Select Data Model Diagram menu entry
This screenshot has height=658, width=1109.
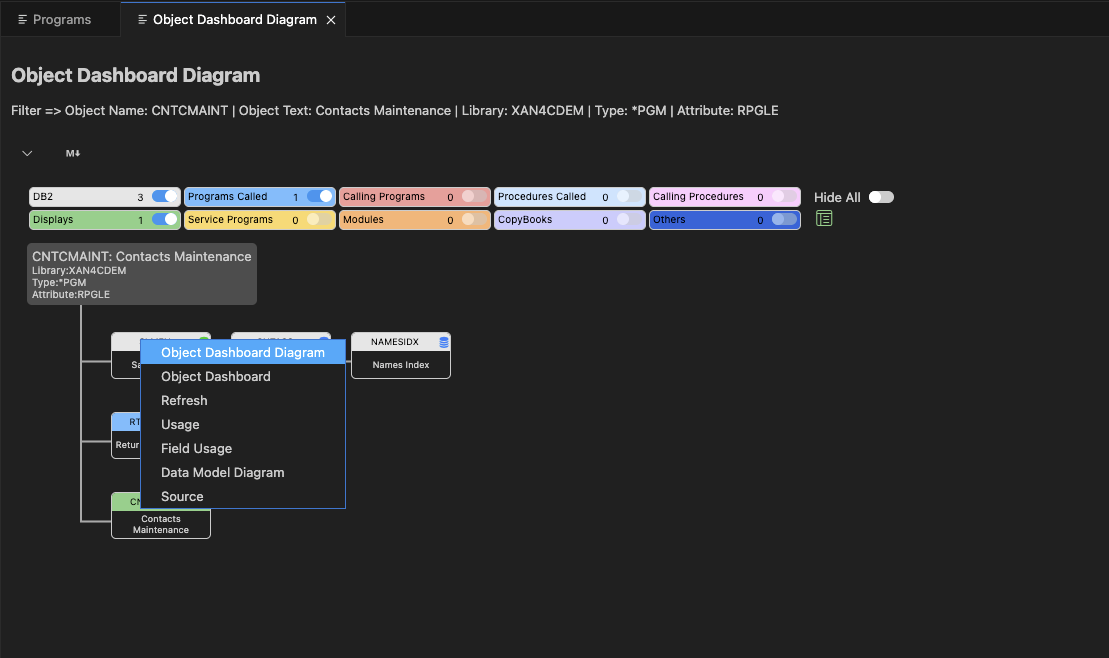[222, 472]
